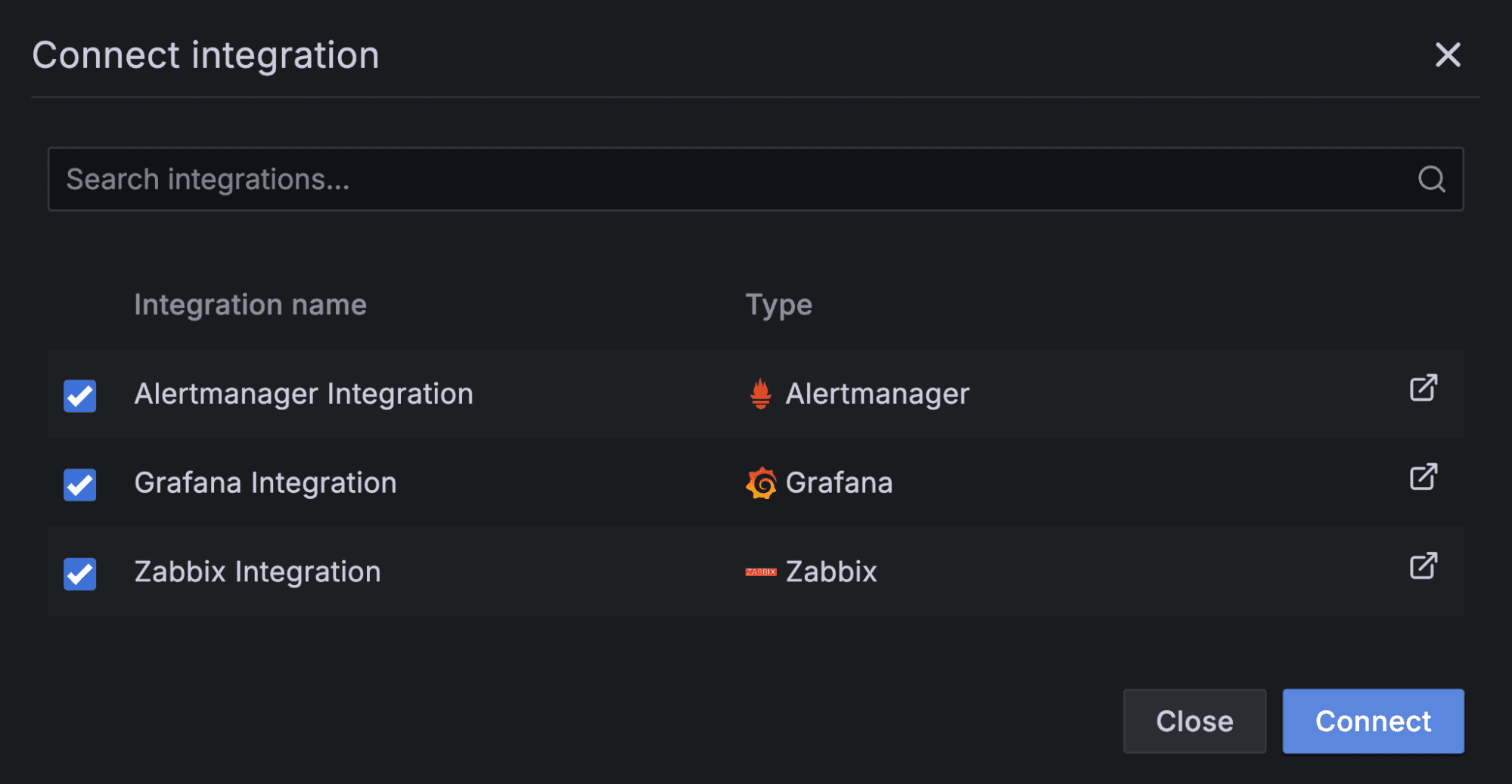The image size is (1512, 784).
Task: Click the Grafana logo icon
Action: point(760,482)
